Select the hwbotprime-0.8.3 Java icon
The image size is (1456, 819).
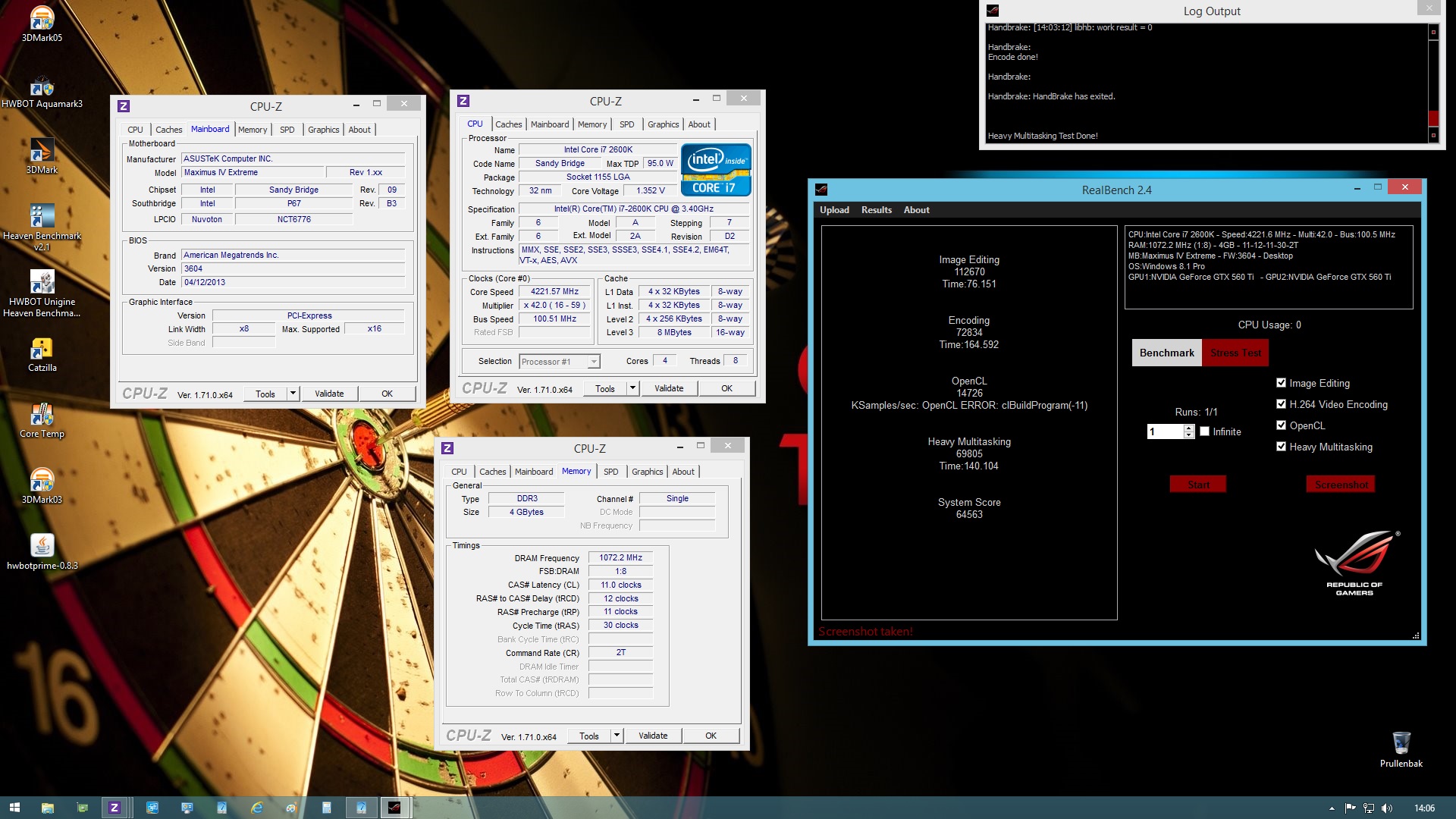click(42, 552)
